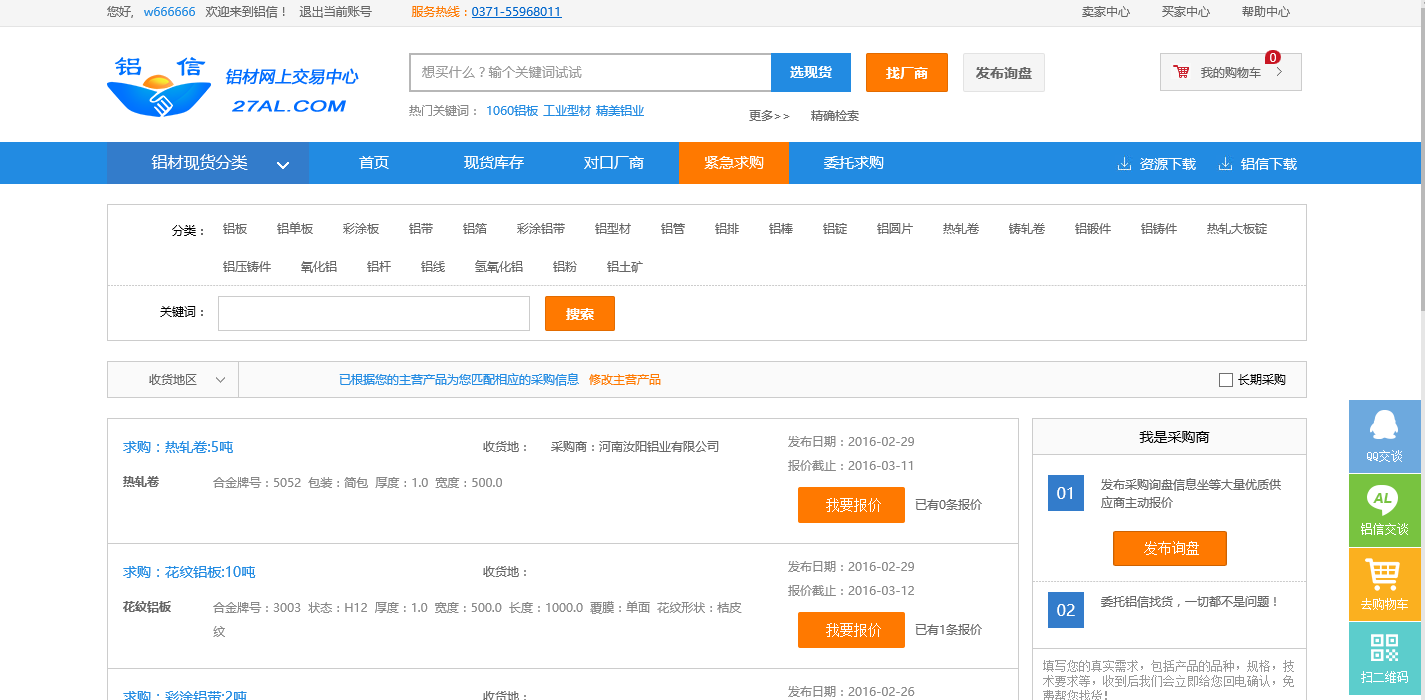The width and height of the screenshot is (1425, 700).
Task: Click 我要报价 for 热轧卷 request
Action: (x=852, y=505)
